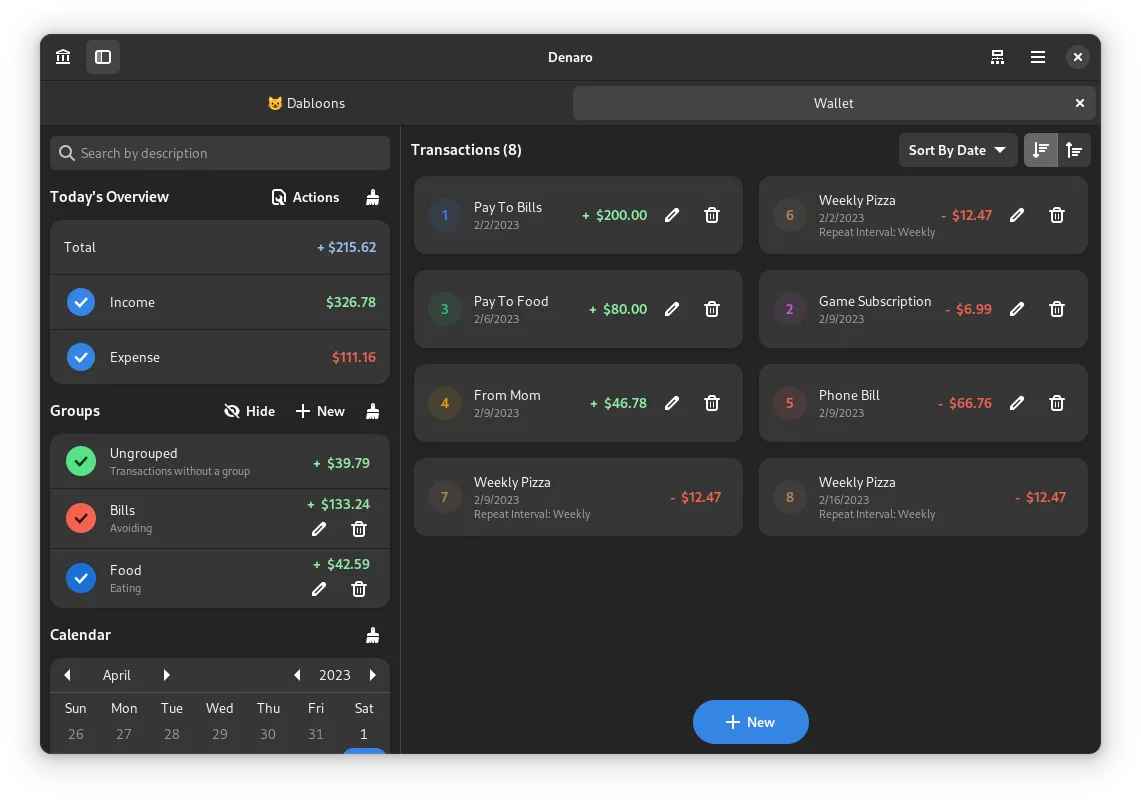The width and height of the screenshot is (1141, 800).
Task: Edit the Food group
Action: [x=319, y=589]
